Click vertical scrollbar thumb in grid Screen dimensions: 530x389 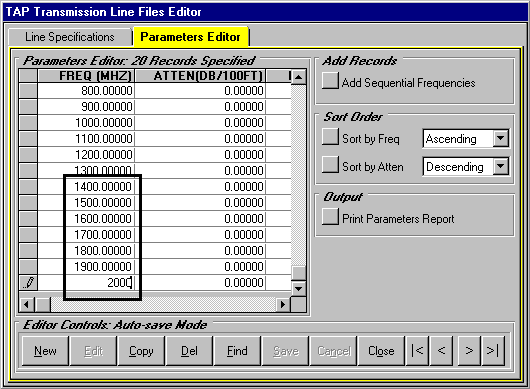pyautogui.click(x=298, y=273)
